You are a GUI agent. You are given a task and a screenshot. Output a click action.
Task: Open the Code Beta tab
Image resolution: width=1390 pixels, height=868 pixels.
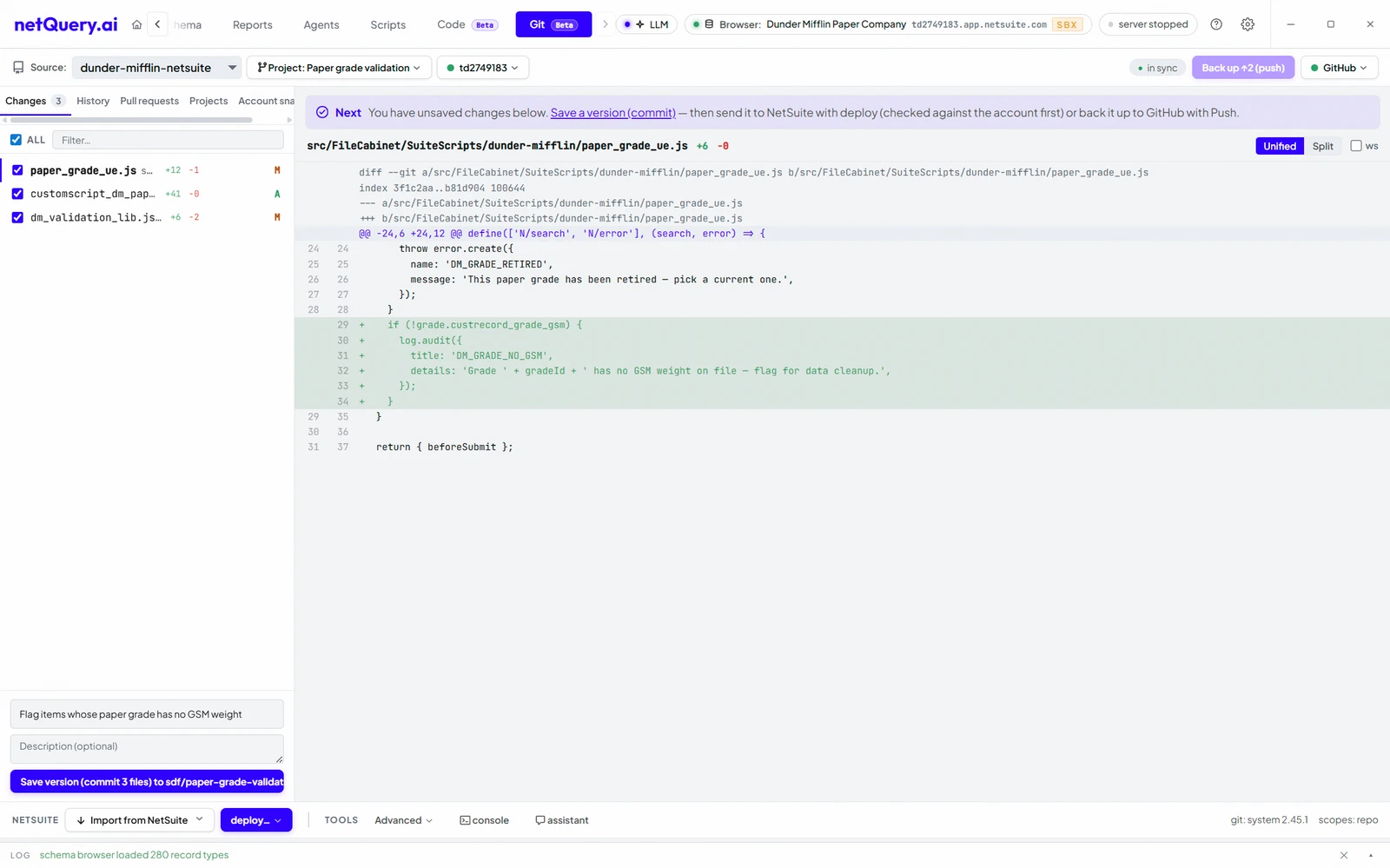click(467, 24)
